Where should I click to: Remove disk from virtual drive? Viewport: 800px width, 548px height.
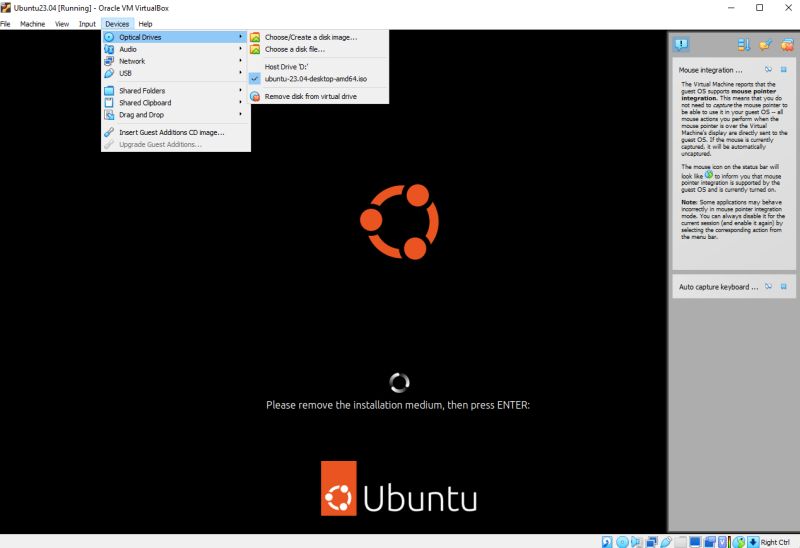[x=318, y=96]
